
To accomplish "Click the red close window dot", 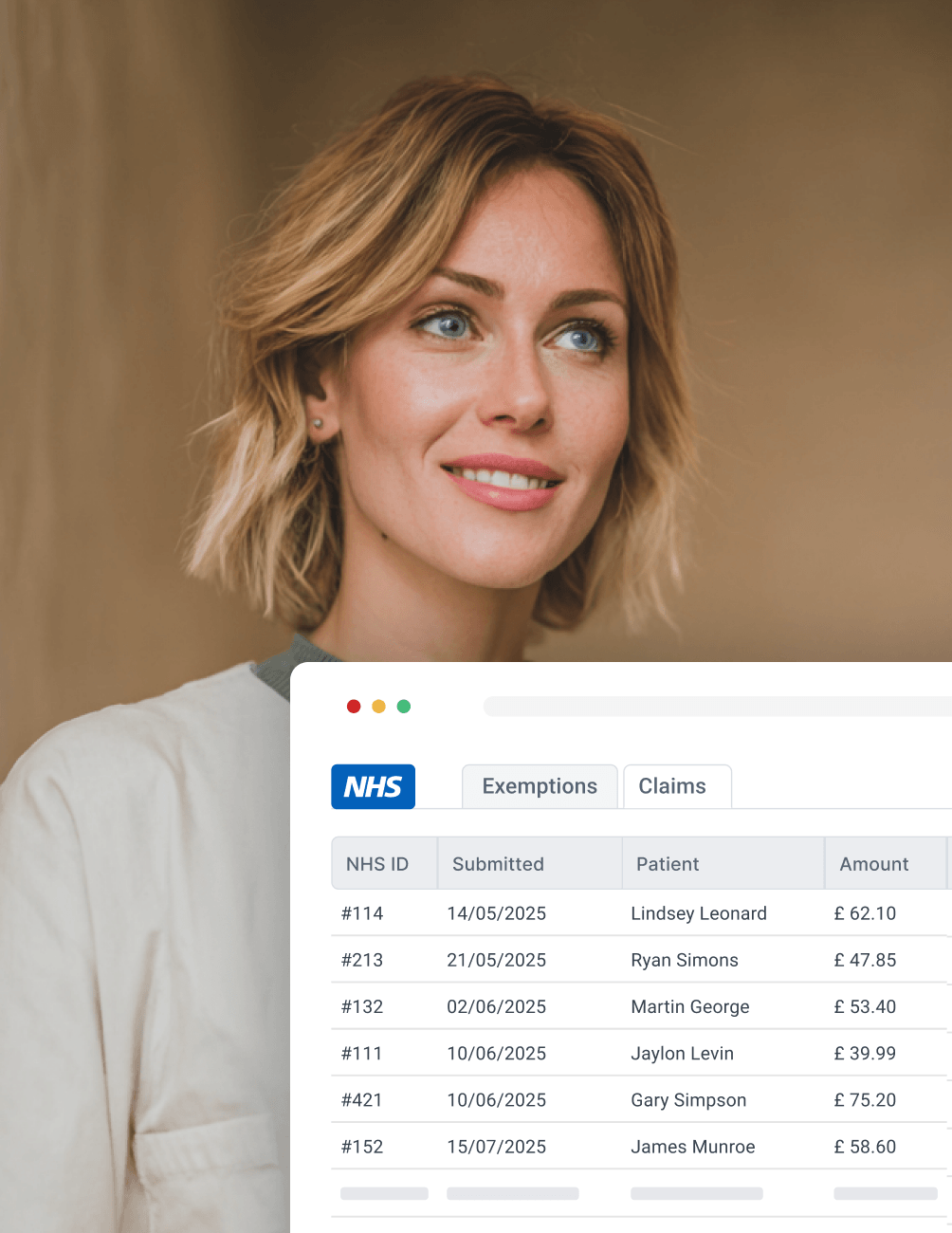I will 354,707.
